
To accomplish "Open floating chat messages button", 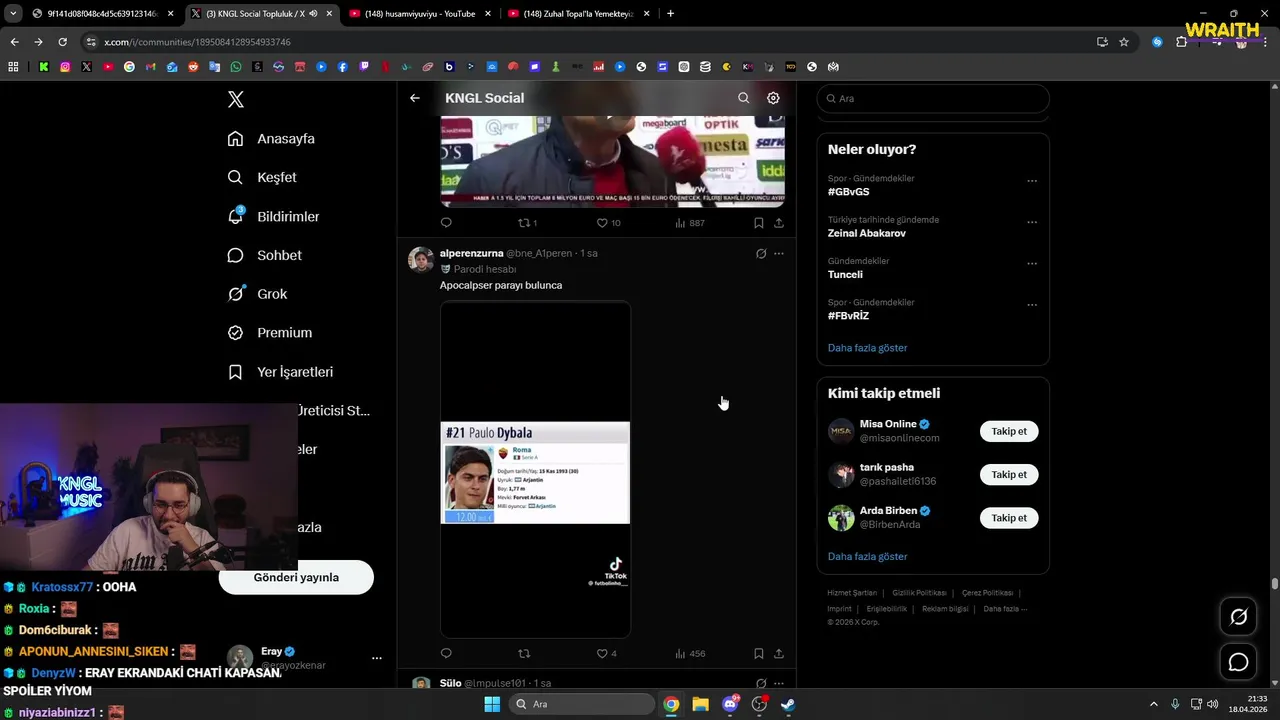I will tap(1238, 662).
